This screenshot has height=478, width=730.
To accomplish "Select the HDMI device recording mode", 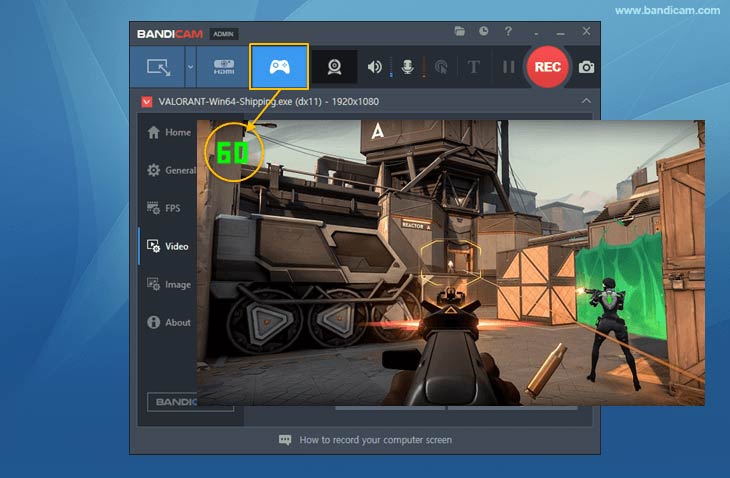I will [x=222, y=67].
